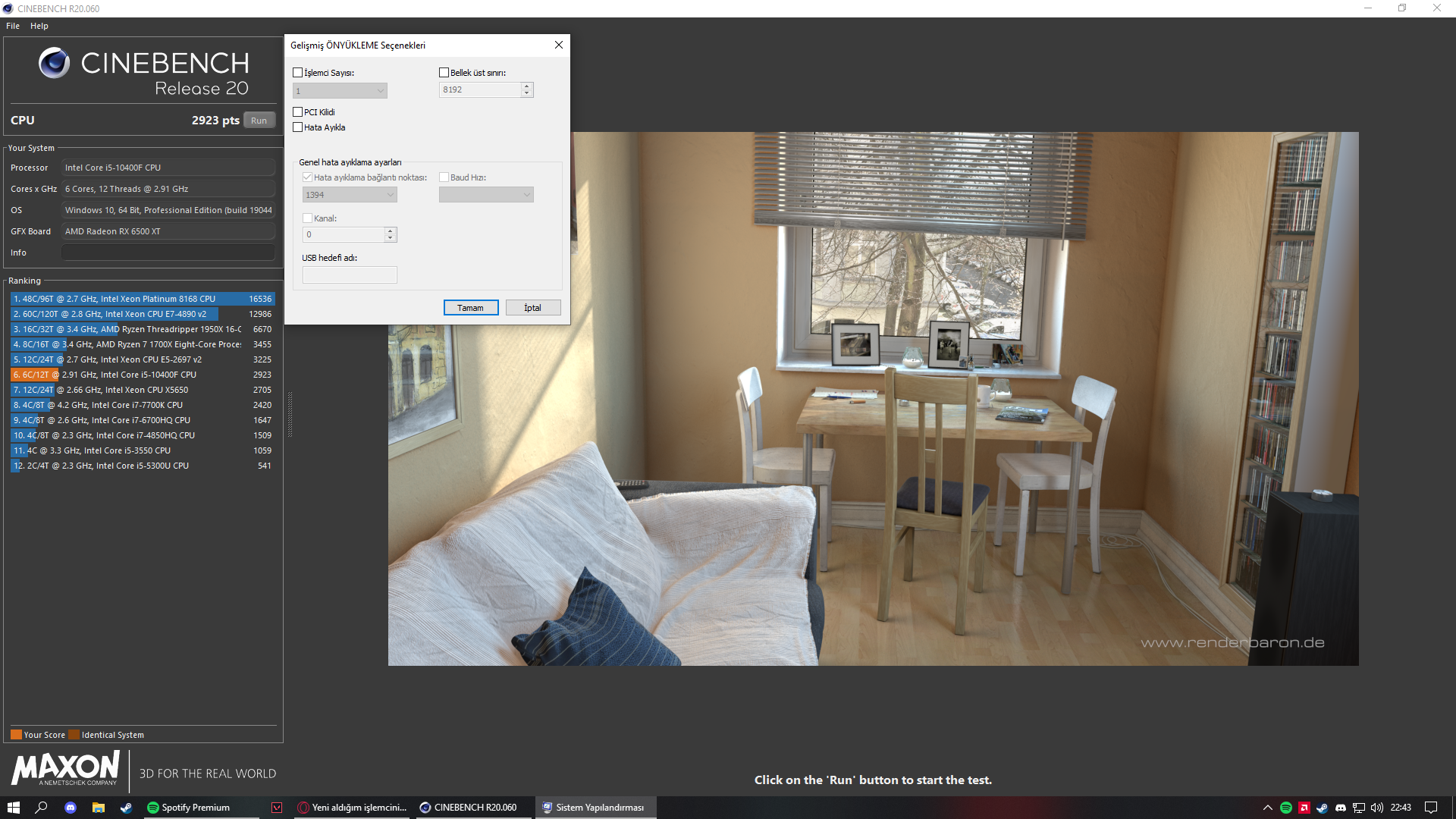Open File Explorer from the taskbar
The height and width of the screenshot is (819, 1456).
pyautogui.click(x=99, y=808)
